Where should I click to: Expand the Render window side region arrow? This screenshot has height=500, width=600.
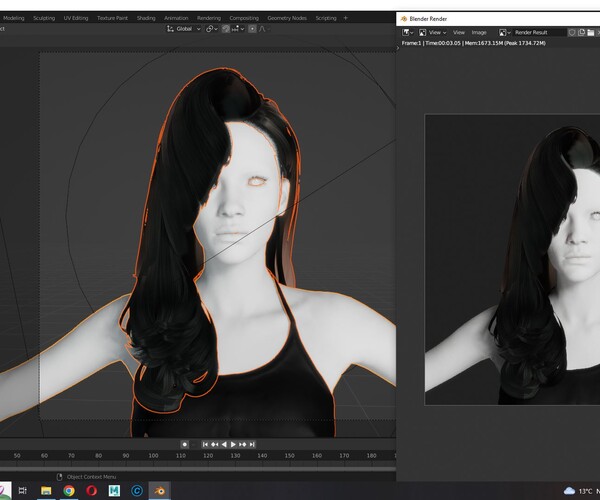[398, 48]
